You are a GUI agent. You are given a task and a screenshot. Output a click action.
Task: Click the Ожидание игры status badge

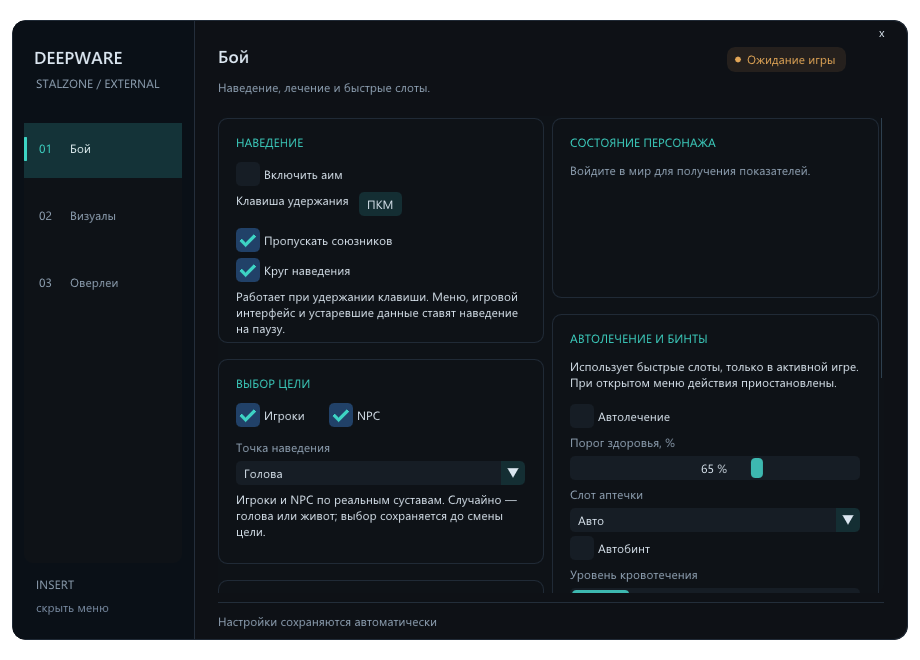786,60
